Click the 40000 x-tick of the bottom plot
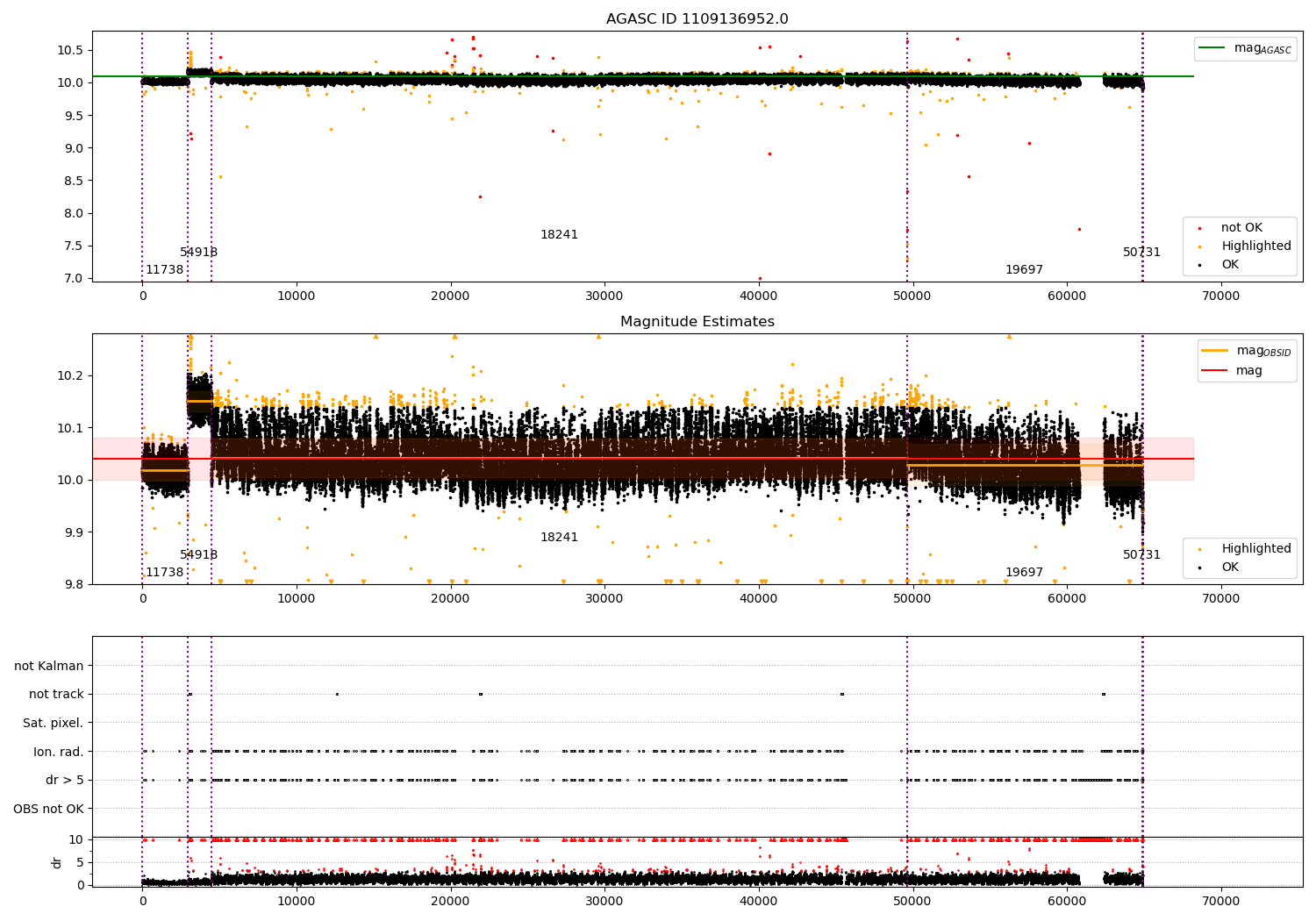Viewport: 1316px width, 921px height. pyautogui.click(x=758, y=901)
